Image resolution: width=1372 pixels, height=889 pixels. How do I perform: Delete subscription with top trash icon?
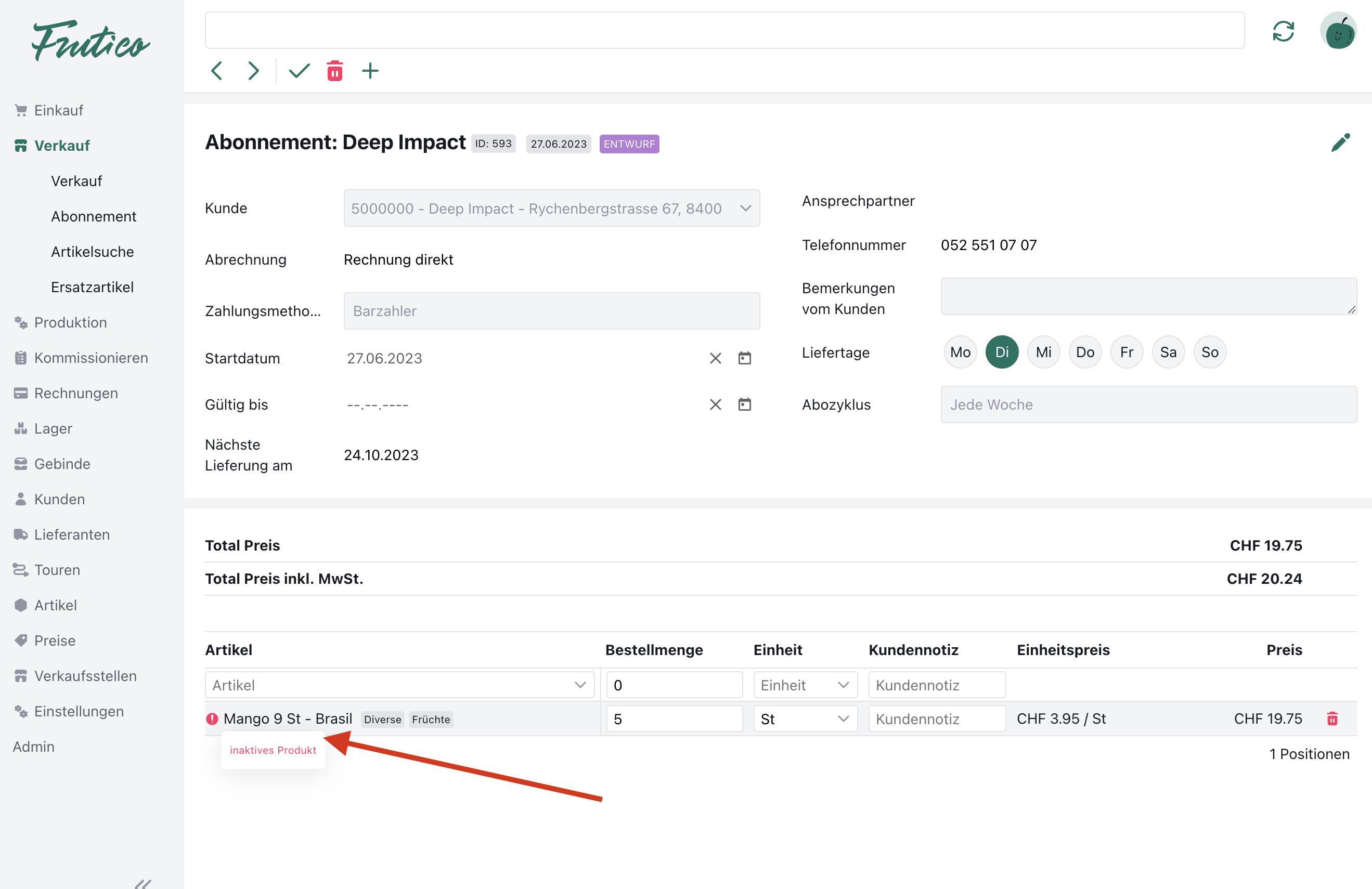click(x=335, y=71)
